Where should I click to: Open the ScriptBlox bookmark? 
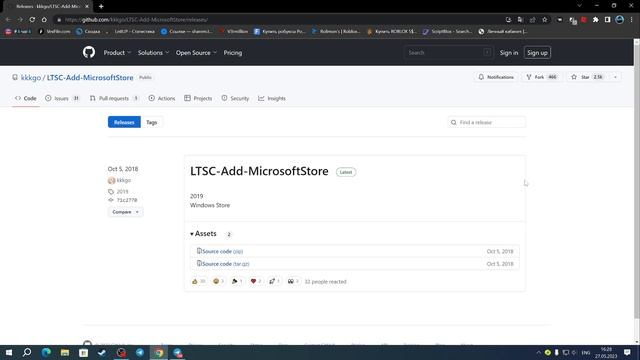pyautogui.click(x=447, y=31)
